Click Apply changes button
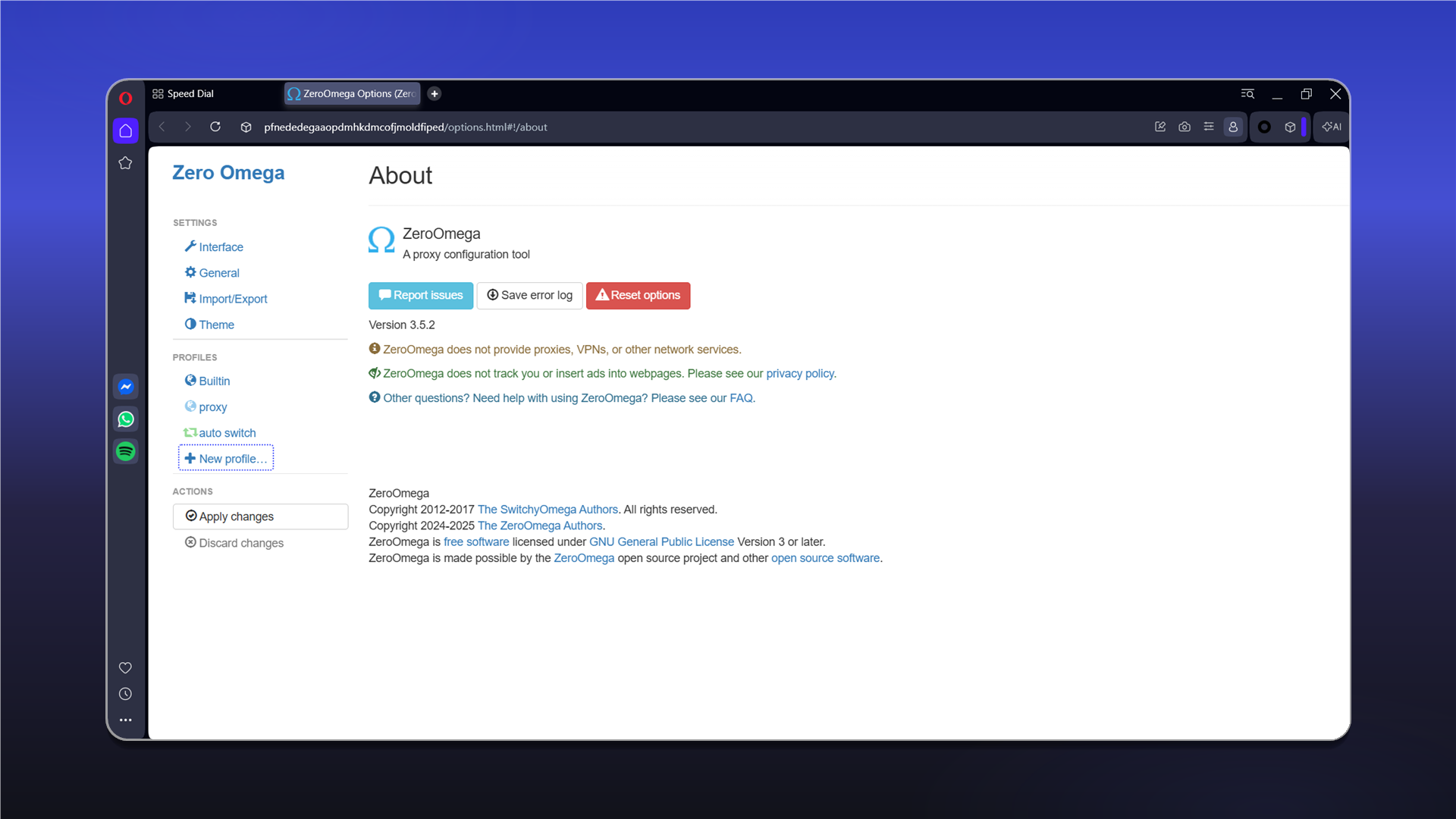 [260, 516]
